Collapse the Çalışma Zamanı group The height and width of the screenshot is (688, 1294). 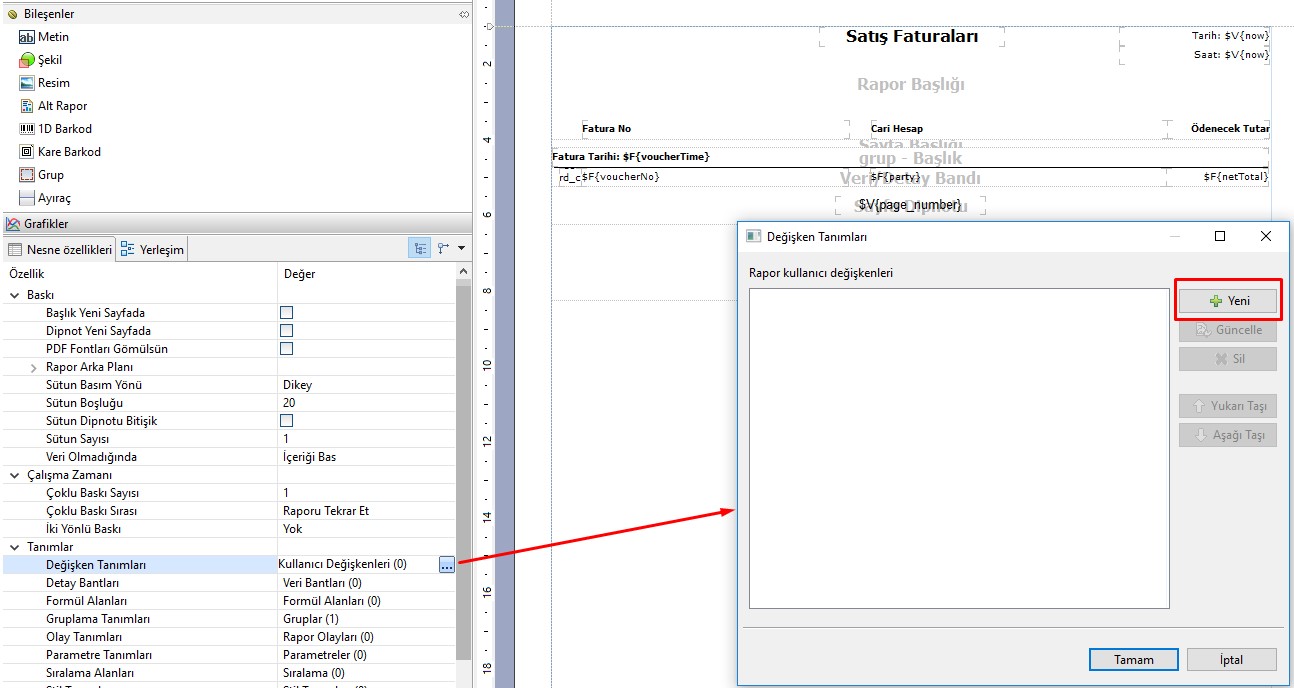pos(15,475)
